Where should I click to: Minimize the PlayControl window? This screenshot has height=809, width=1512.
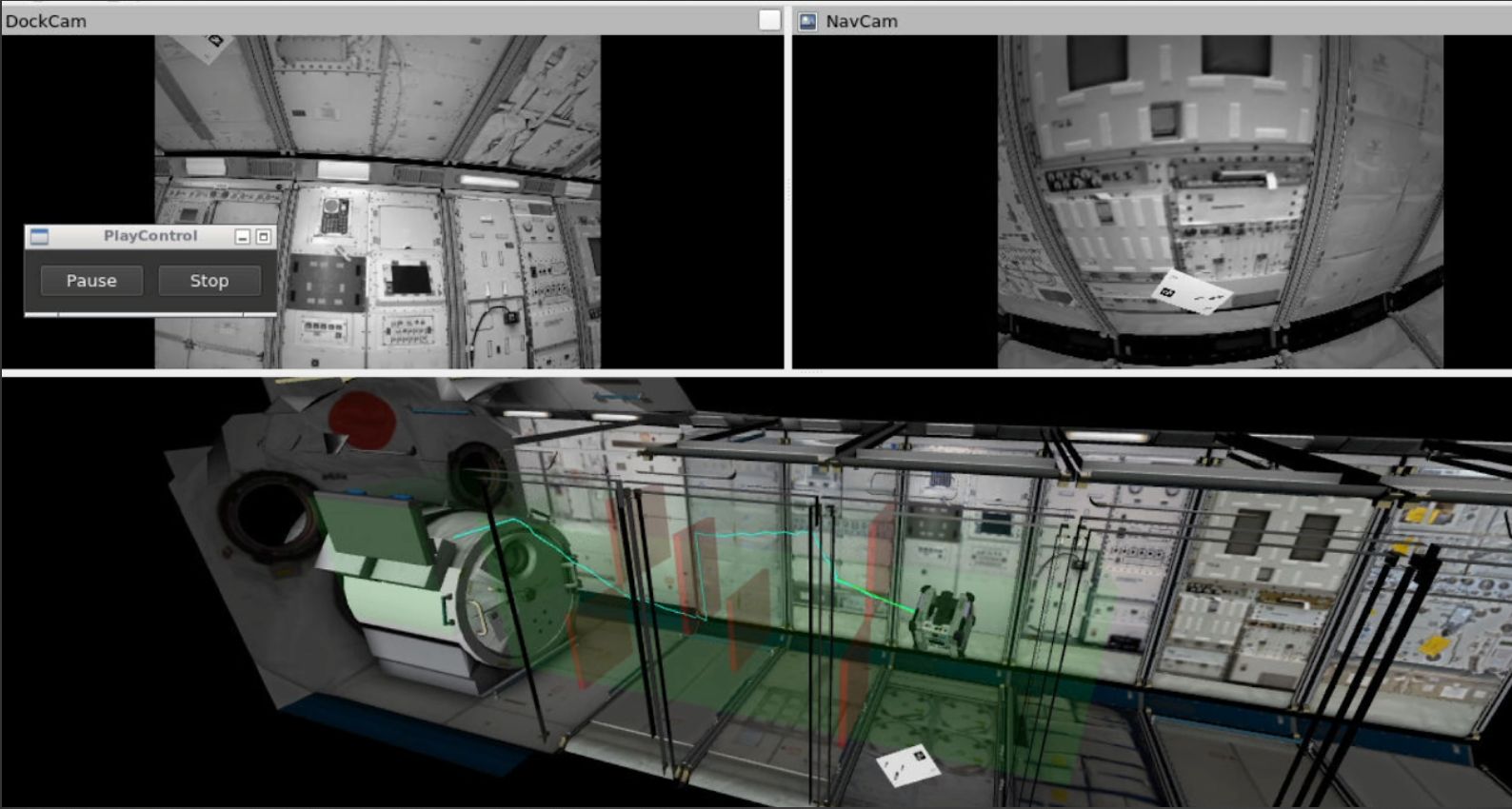pos(243,236)
